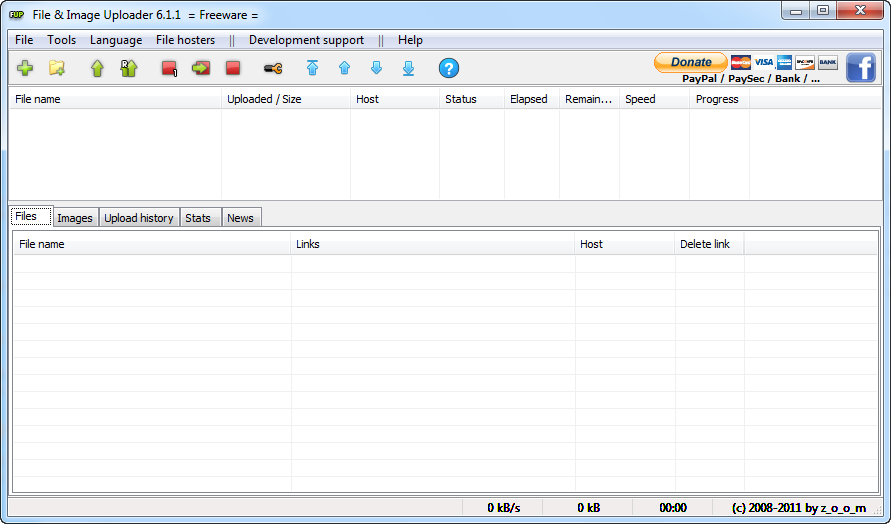891x524 pixels.
Task: Move item to top of queue arrow
Action: coord(312,68)
